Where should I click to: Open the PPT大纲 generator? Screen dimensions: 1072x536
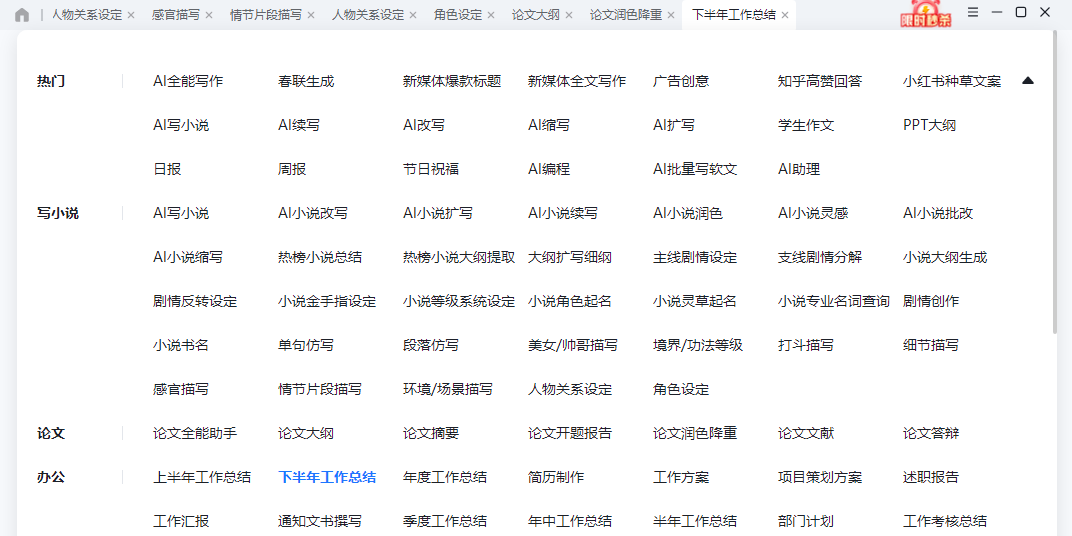pos(929,125)
